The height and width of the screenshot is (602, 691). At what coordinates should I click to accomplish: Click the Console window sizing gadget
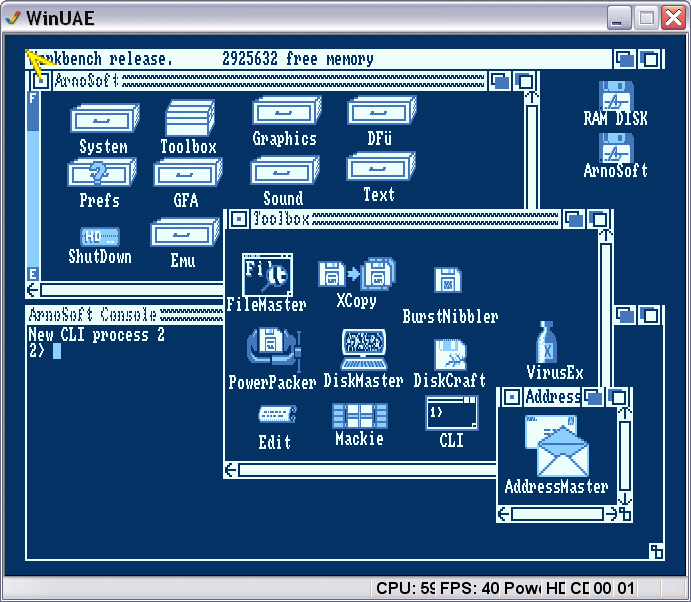[x=656, y=551]
